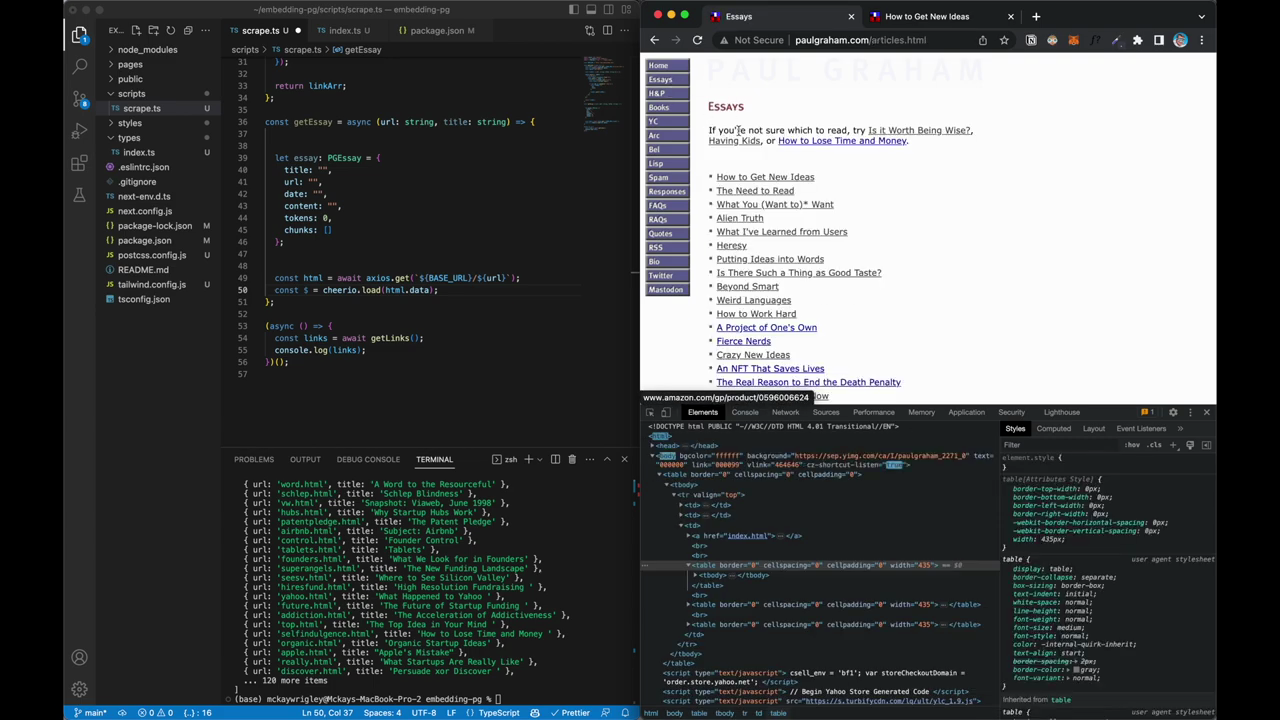The height and width of the screenshot is (720, 1280).
Task: Open the DEBUG CONSOLE panel tab
Action: [368, 459]
